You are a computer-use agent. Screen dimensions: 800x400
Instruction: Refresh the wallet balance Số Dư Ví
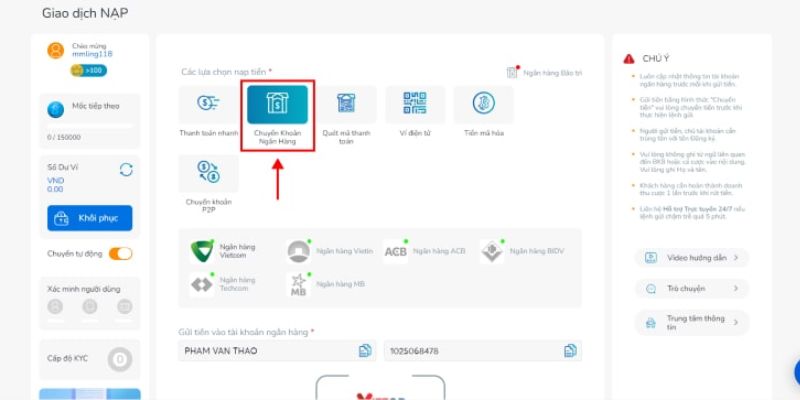(126, 169)
